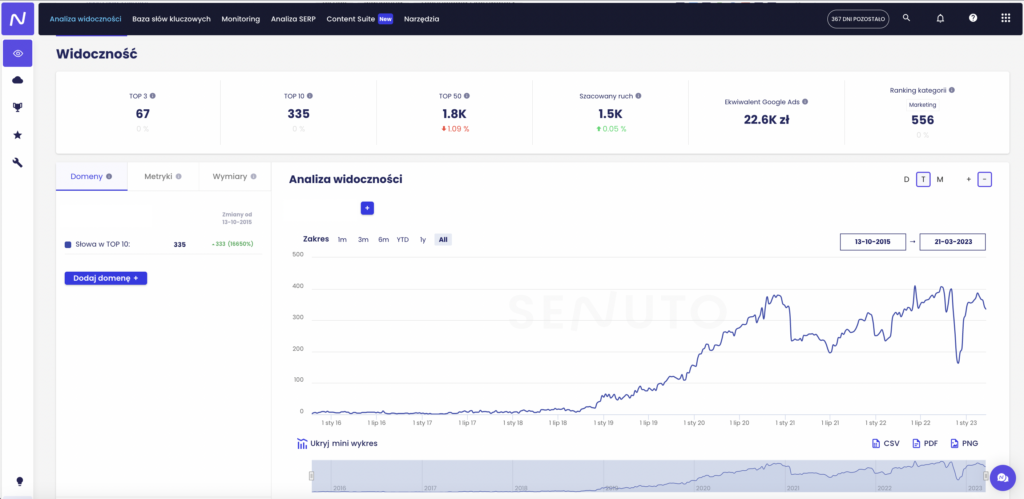Click the lightbulb icon in sidebar

20,481
